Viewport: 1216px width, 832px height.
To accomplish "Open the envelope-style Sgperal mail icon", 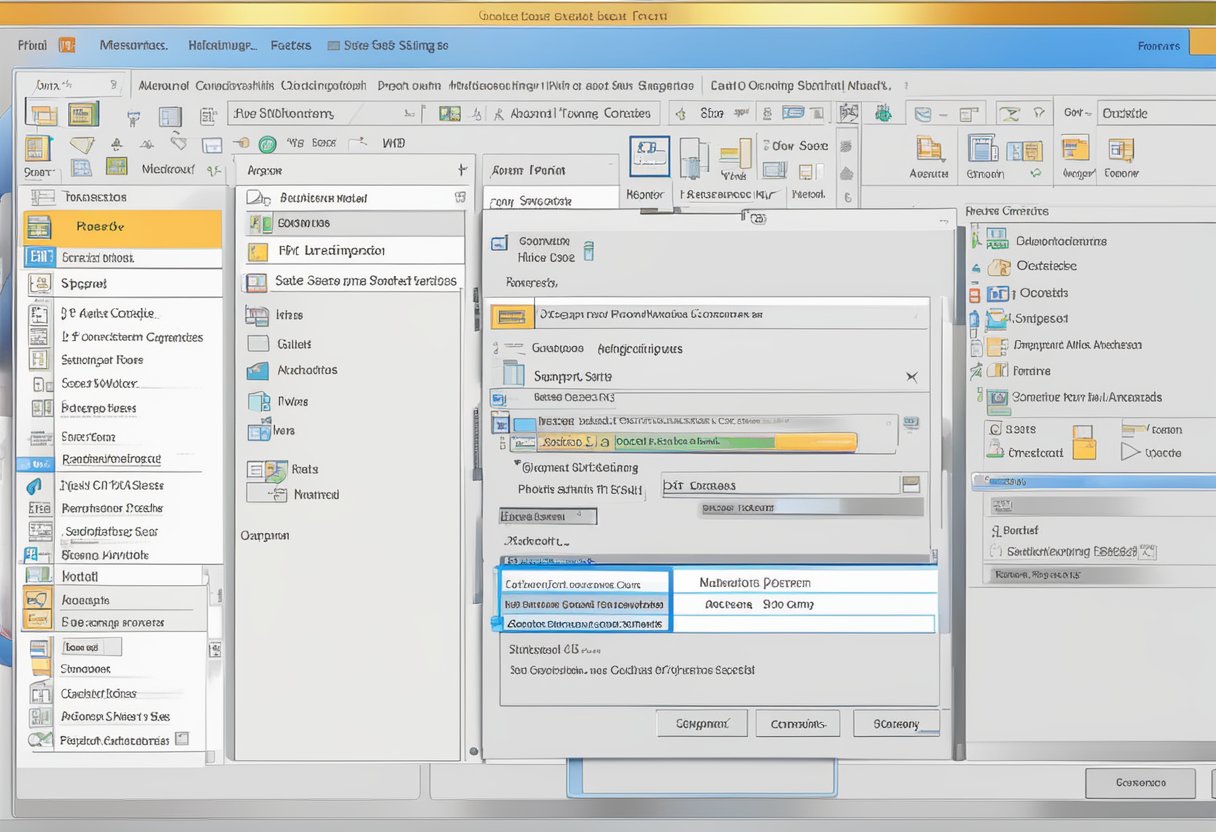I will click(x=38, y=283).
